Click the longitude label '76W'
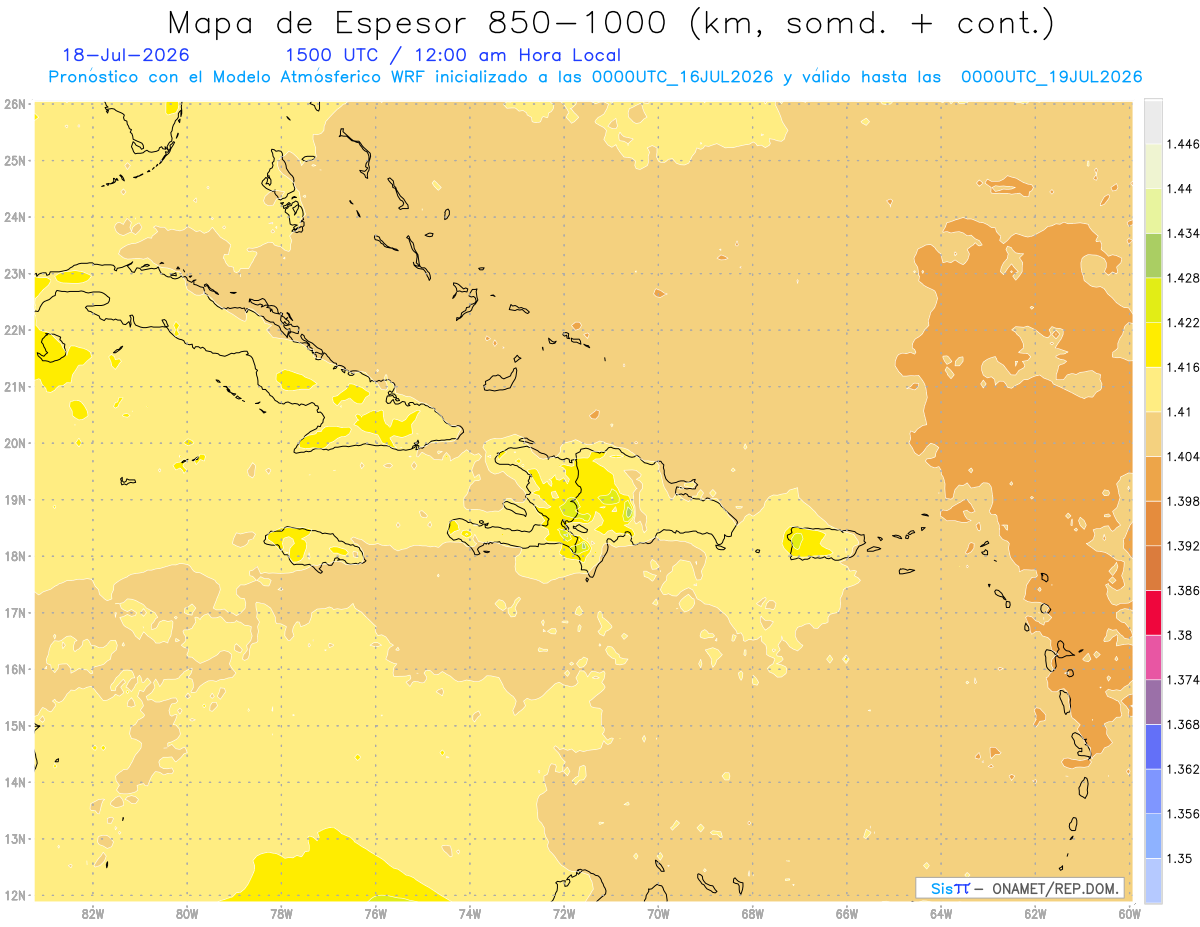Screen dimensions: 1200x927 click(376, 914)
